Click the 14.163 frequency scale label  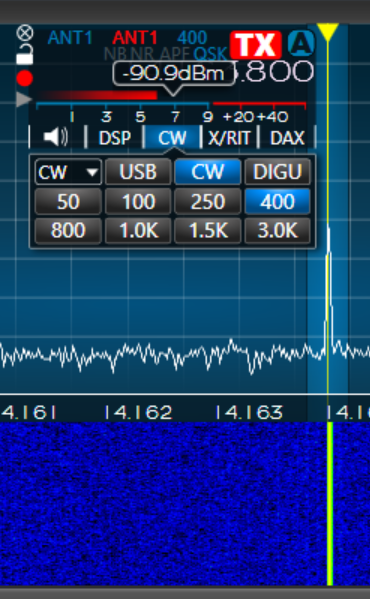coord(249,413)
